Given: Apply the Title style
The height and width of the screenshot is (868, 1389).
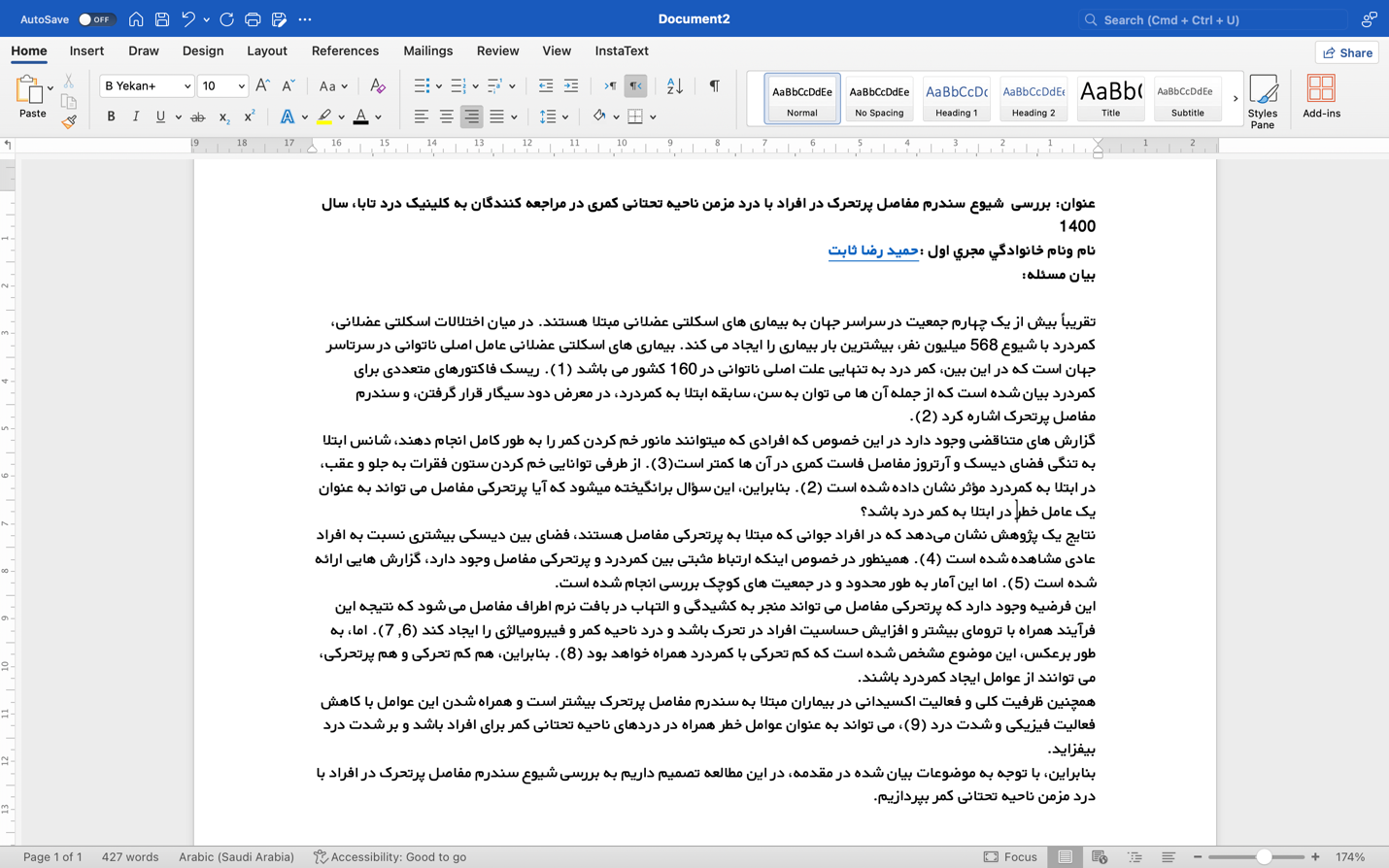Looking at the screenshot, I should (1110, 99).
